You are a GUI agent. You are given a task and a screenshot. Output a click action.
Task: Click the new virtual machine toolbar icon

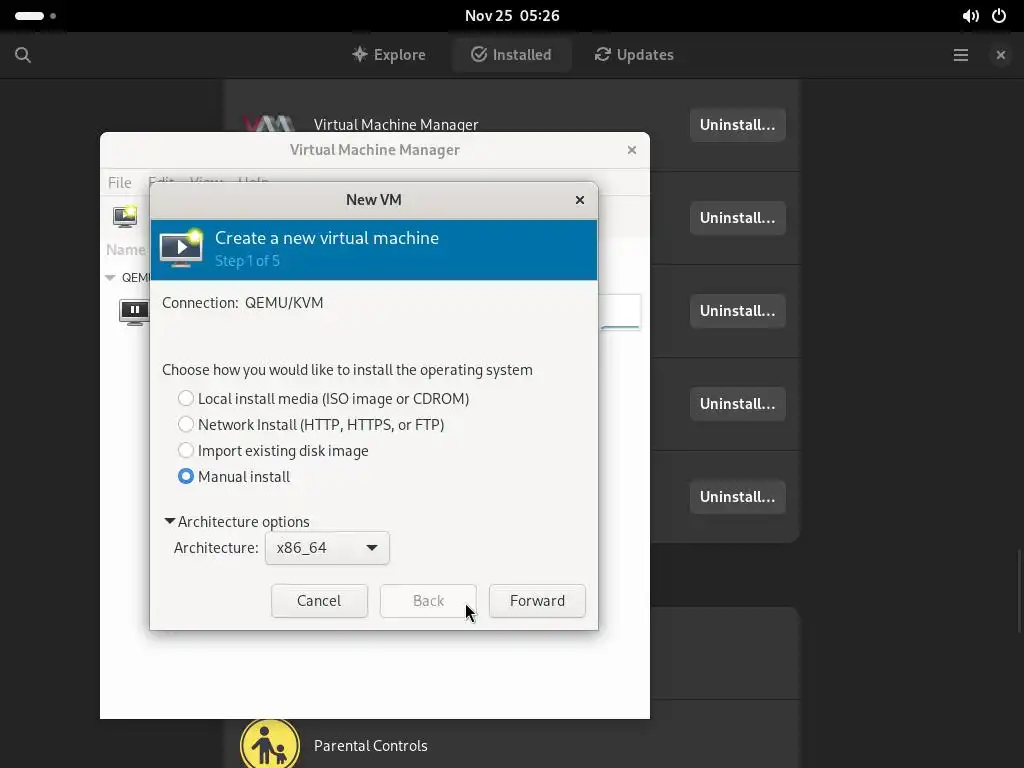click(125, 216)
